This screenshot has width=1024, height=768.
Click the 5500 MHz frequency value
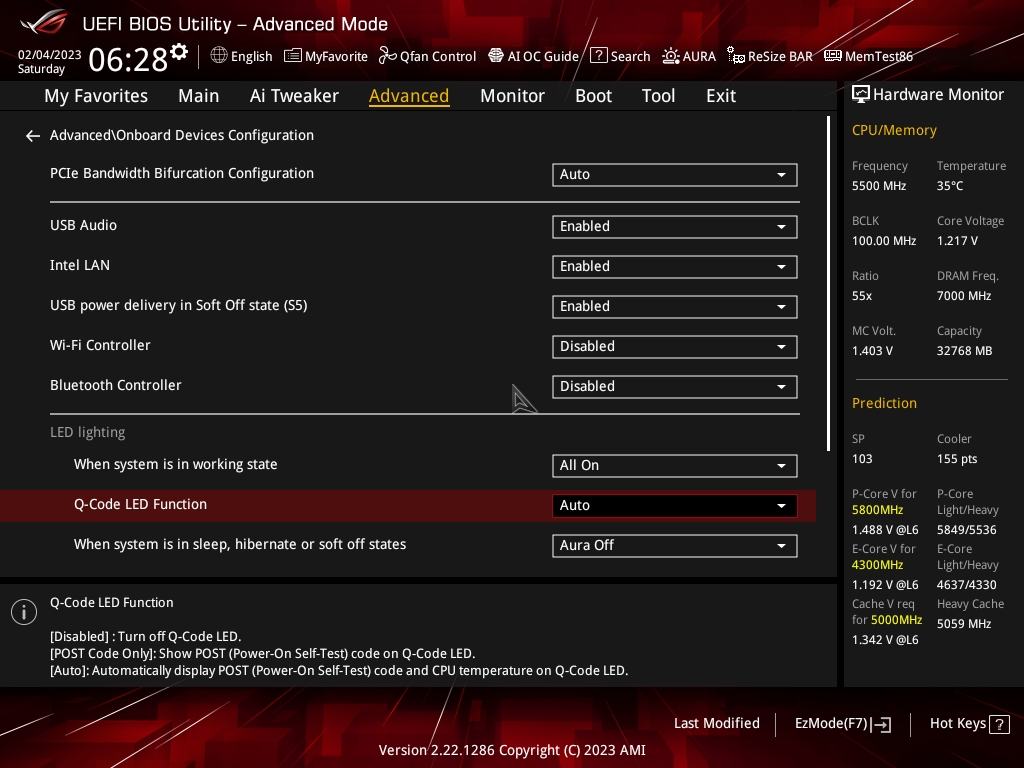coord(879,186)
